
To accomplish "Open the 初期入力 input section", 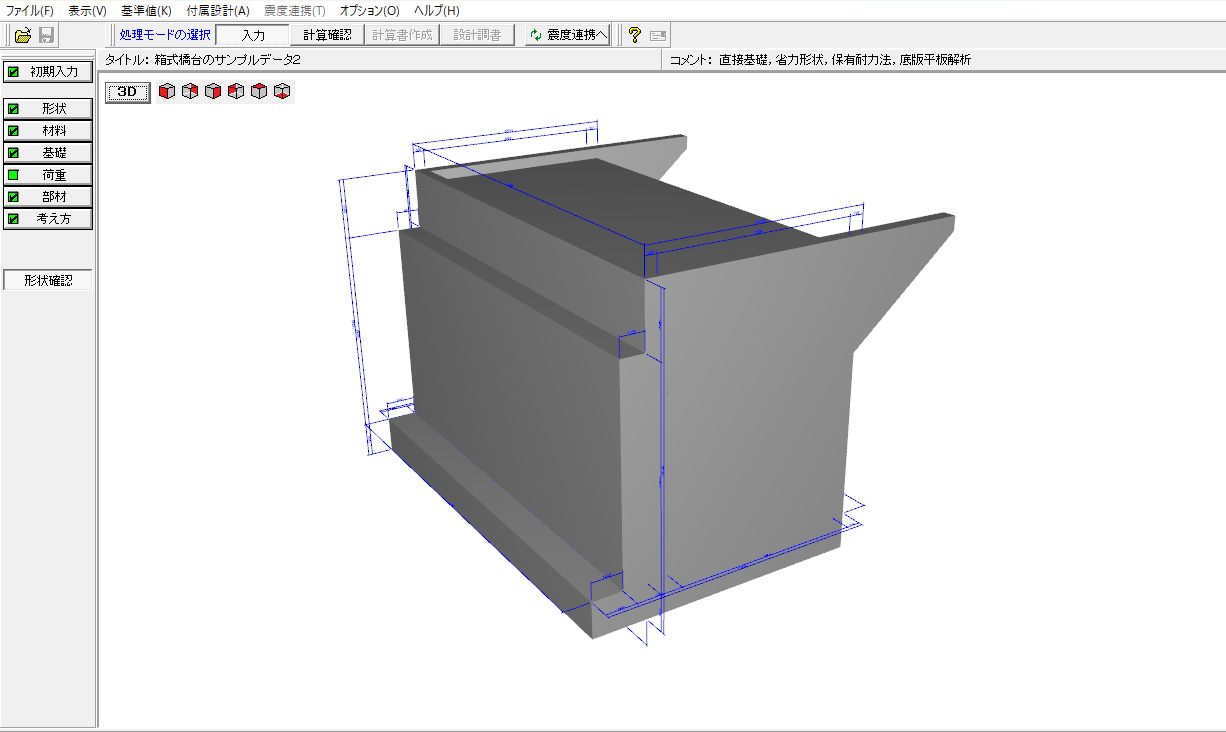I will 49,72.
